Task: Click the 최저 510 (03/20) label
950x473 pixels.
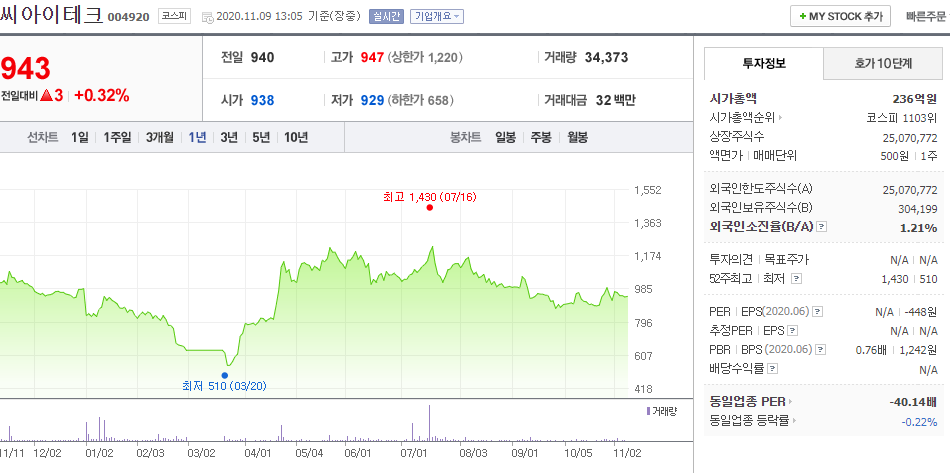Action: coord(224,385)
